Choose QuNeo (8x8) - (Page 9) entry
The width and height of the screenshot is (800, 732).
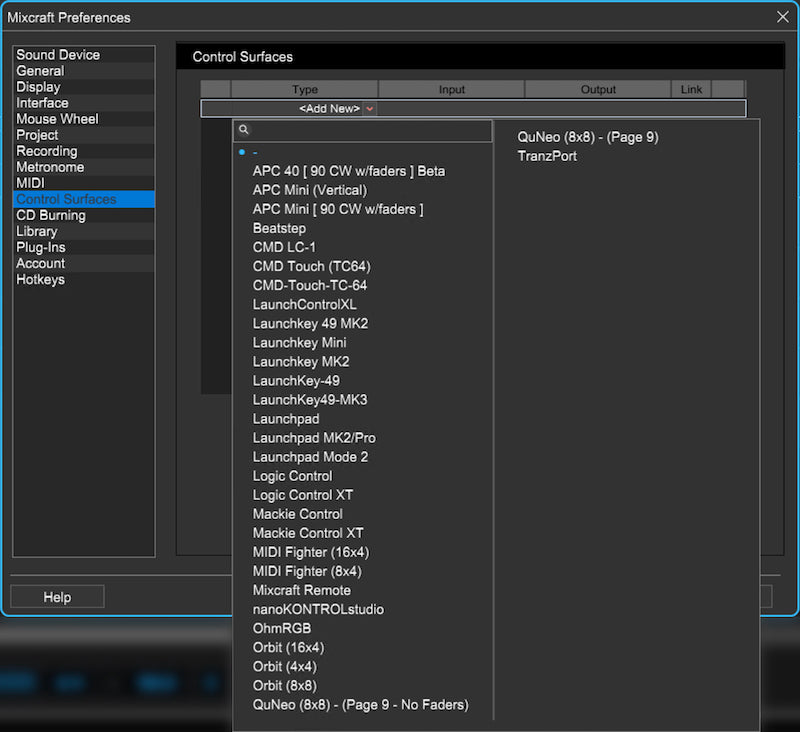click(x=588, y=137)
